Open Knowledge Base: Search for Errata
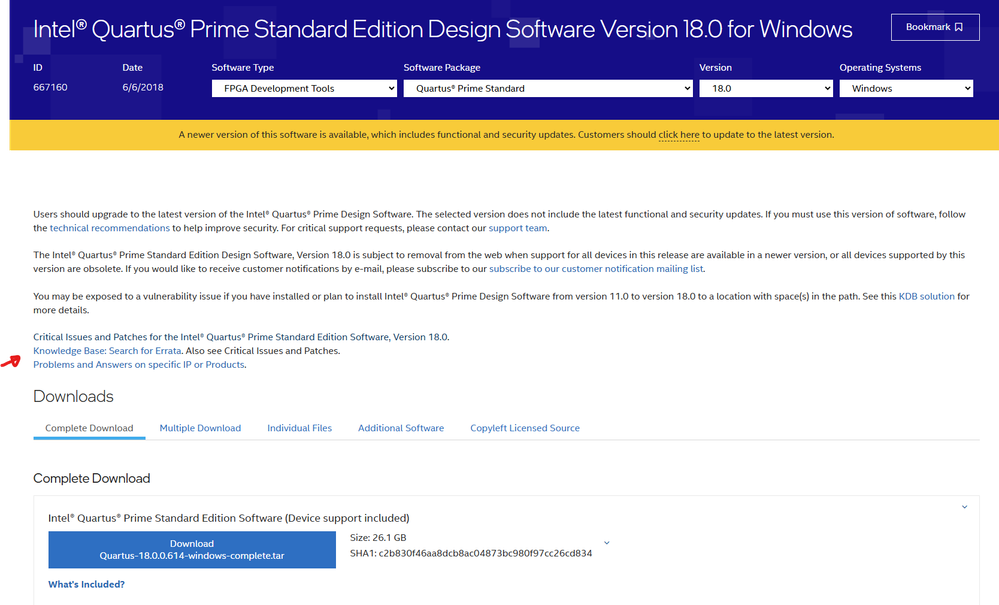Viewport: 999px width, 605px height. (107, 351)
